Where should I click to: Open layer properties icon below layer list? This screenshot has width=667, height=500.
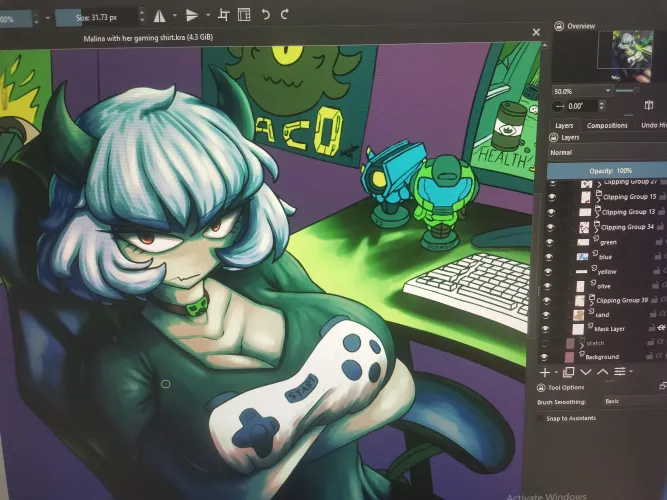(x=621, y=372)
